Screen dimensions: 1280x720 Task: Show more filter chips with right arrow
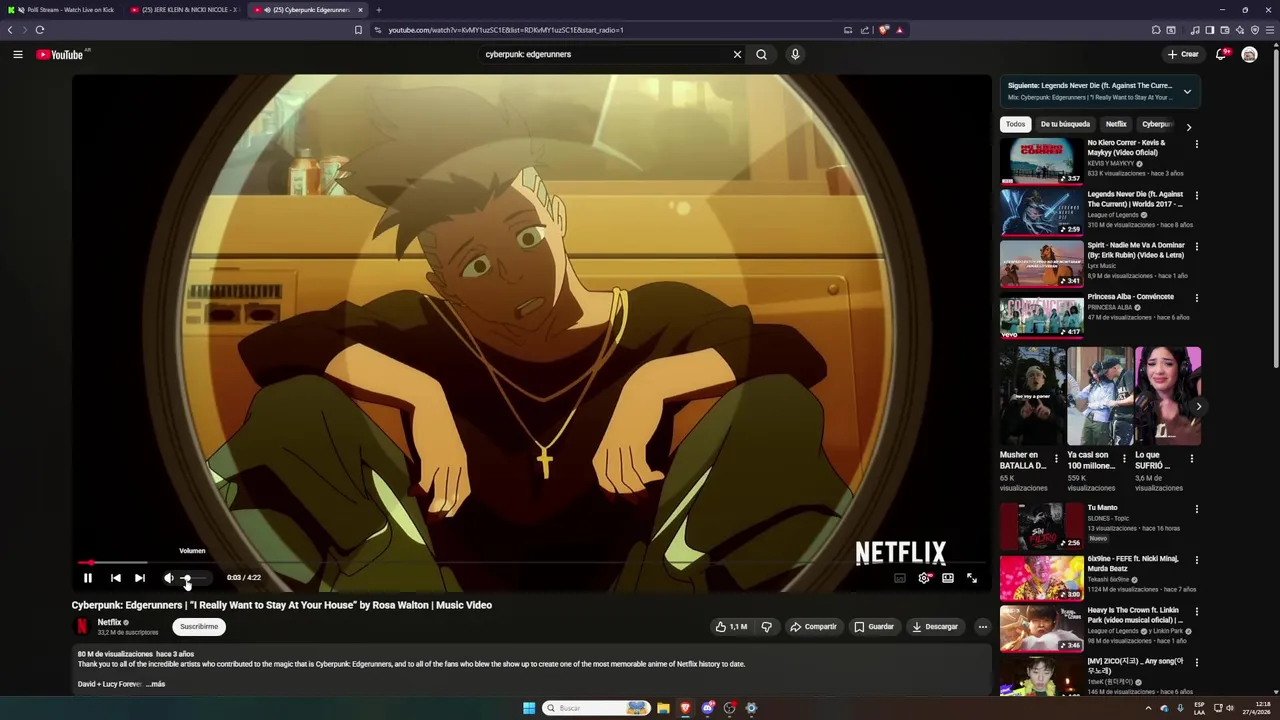click(1188, 127)
